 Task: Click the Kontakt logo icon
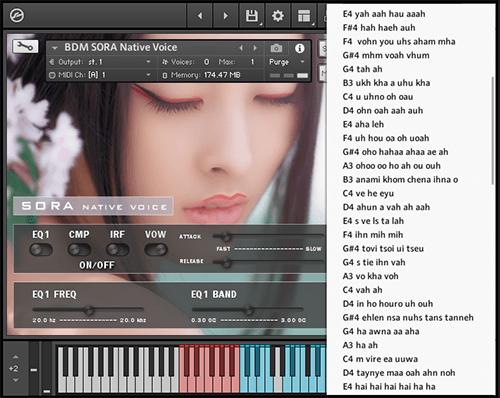pos(17,15)
